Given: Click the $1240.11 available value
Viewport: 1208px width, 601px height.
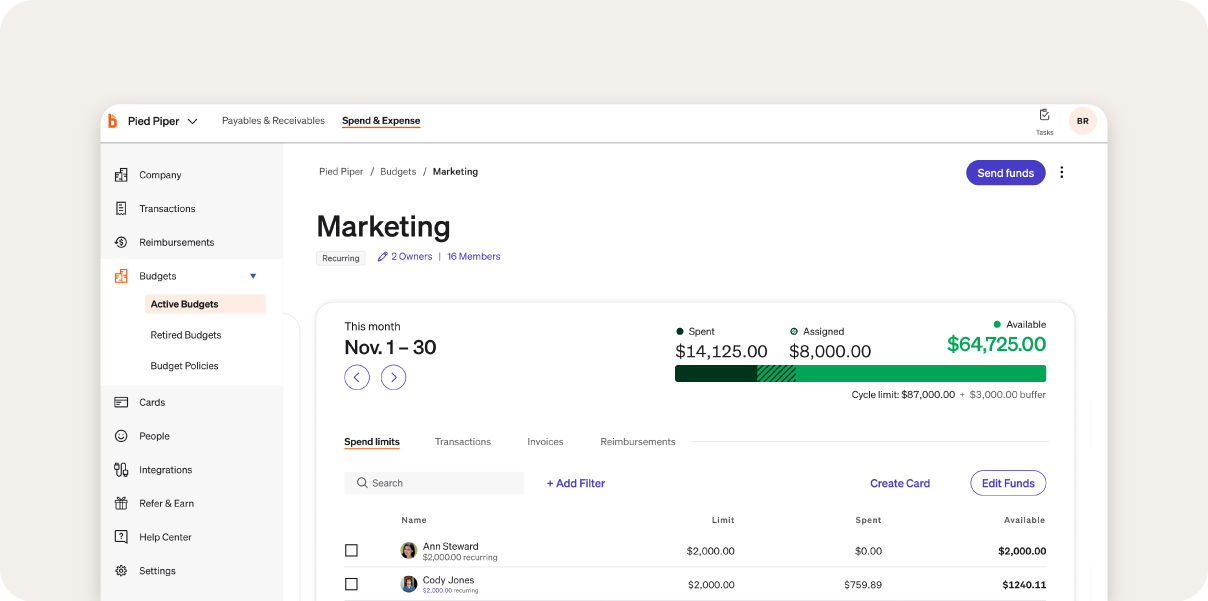Looking at the screenshot, I should click(1024, 585).
